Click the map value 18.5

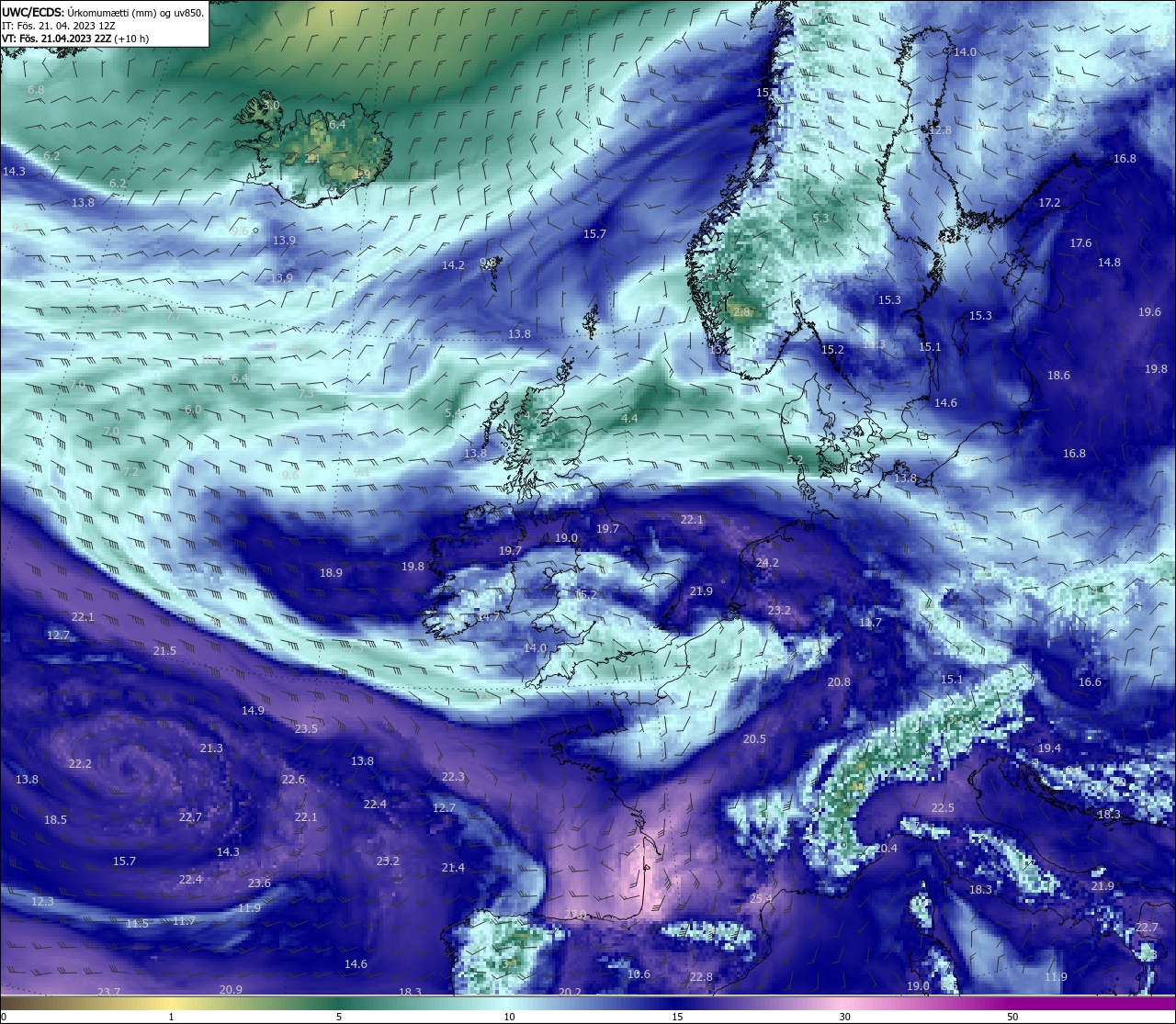coord(55,820)
